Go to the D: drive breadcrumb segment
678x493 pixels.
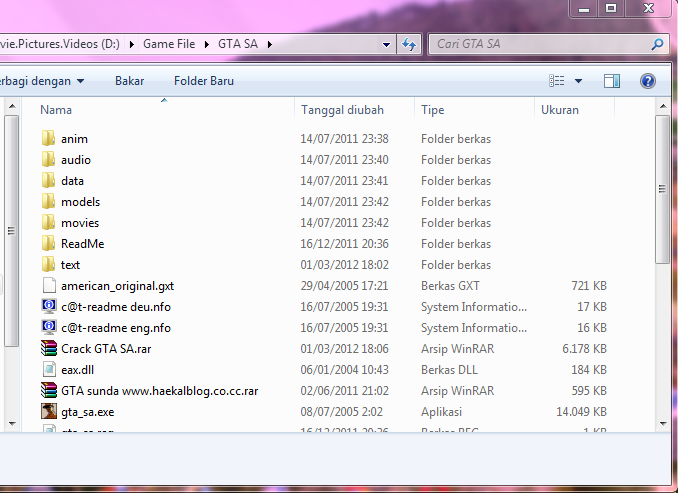point(60,44)
